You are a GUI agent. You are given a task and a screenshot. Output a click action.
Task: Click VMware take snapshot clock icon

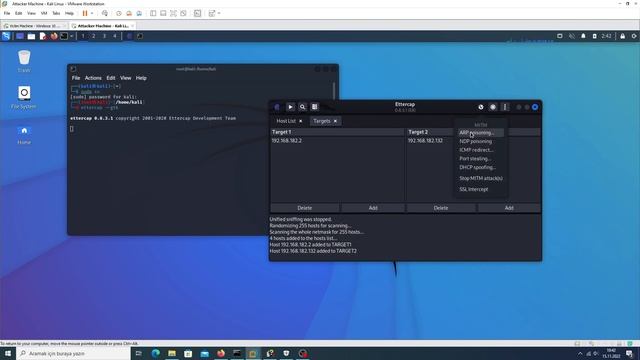[x=119, y=13]
